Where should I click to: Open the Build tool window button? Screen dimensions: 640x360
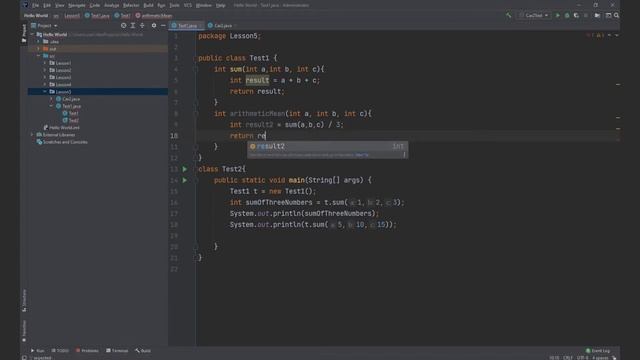pos(143,351)
